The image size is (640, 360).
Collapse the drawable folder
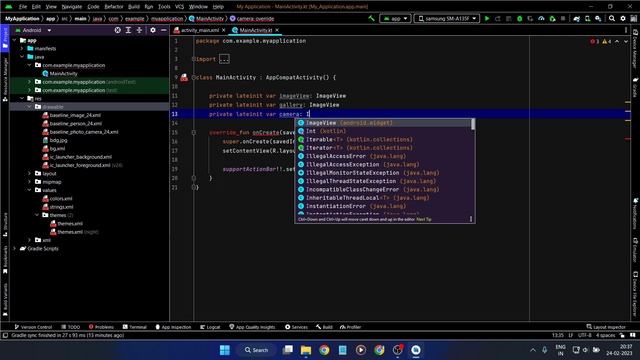click(29, 107)
